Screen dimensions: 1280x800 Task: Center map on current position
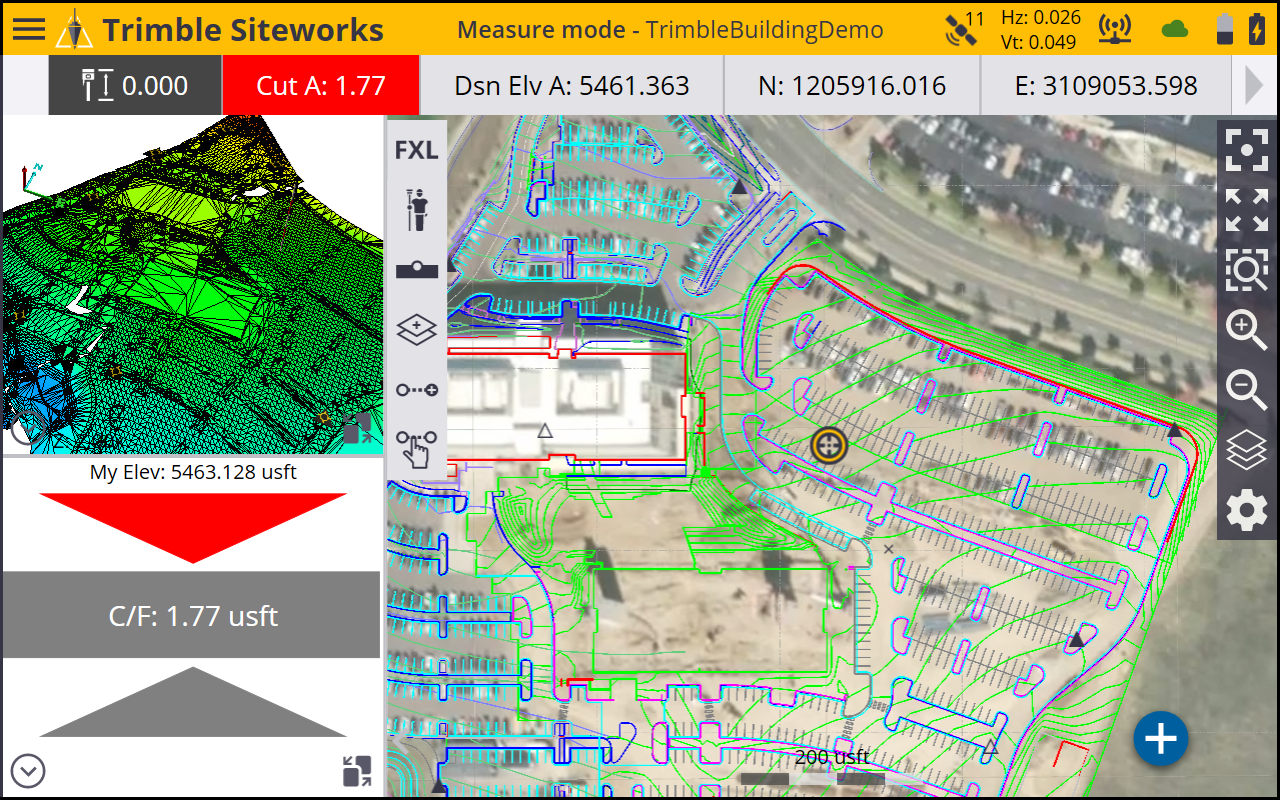tap(1246, 150)
